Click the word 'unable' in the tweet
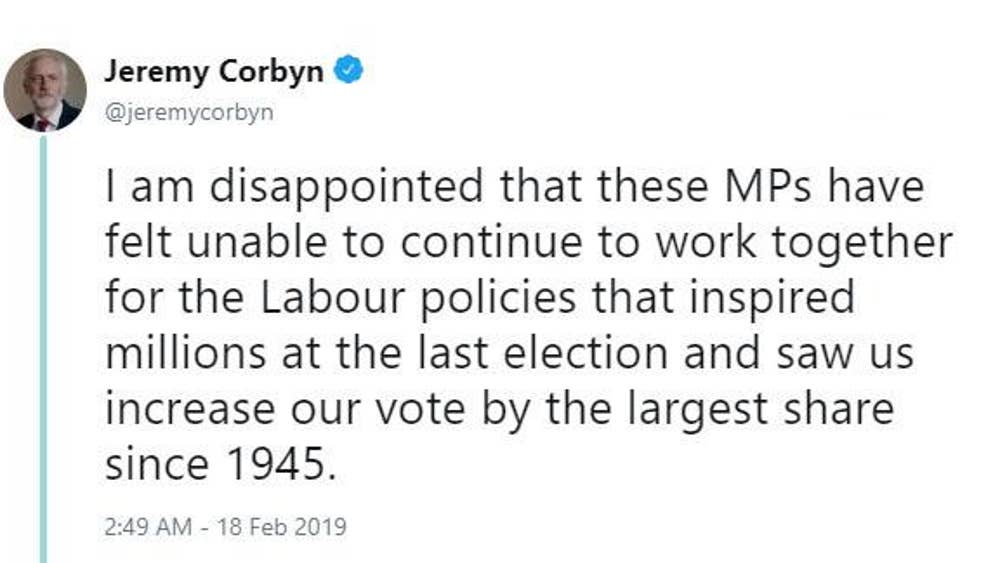 click(x=256, y=242)
